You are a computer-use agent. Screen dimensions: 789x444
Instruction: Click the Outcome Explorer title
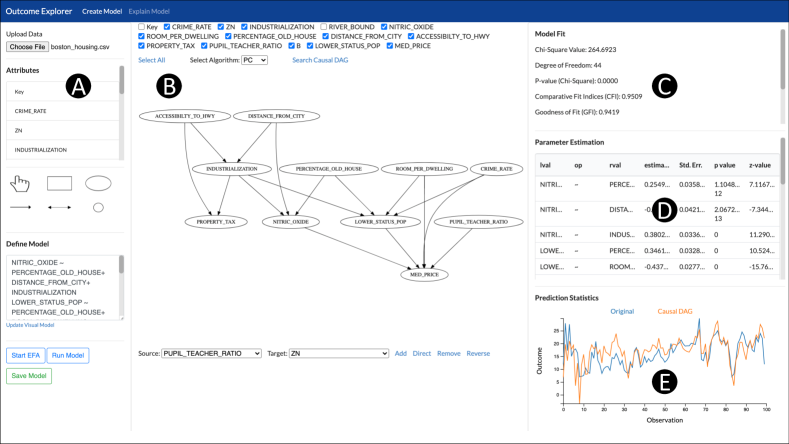[x=39, y=11]
